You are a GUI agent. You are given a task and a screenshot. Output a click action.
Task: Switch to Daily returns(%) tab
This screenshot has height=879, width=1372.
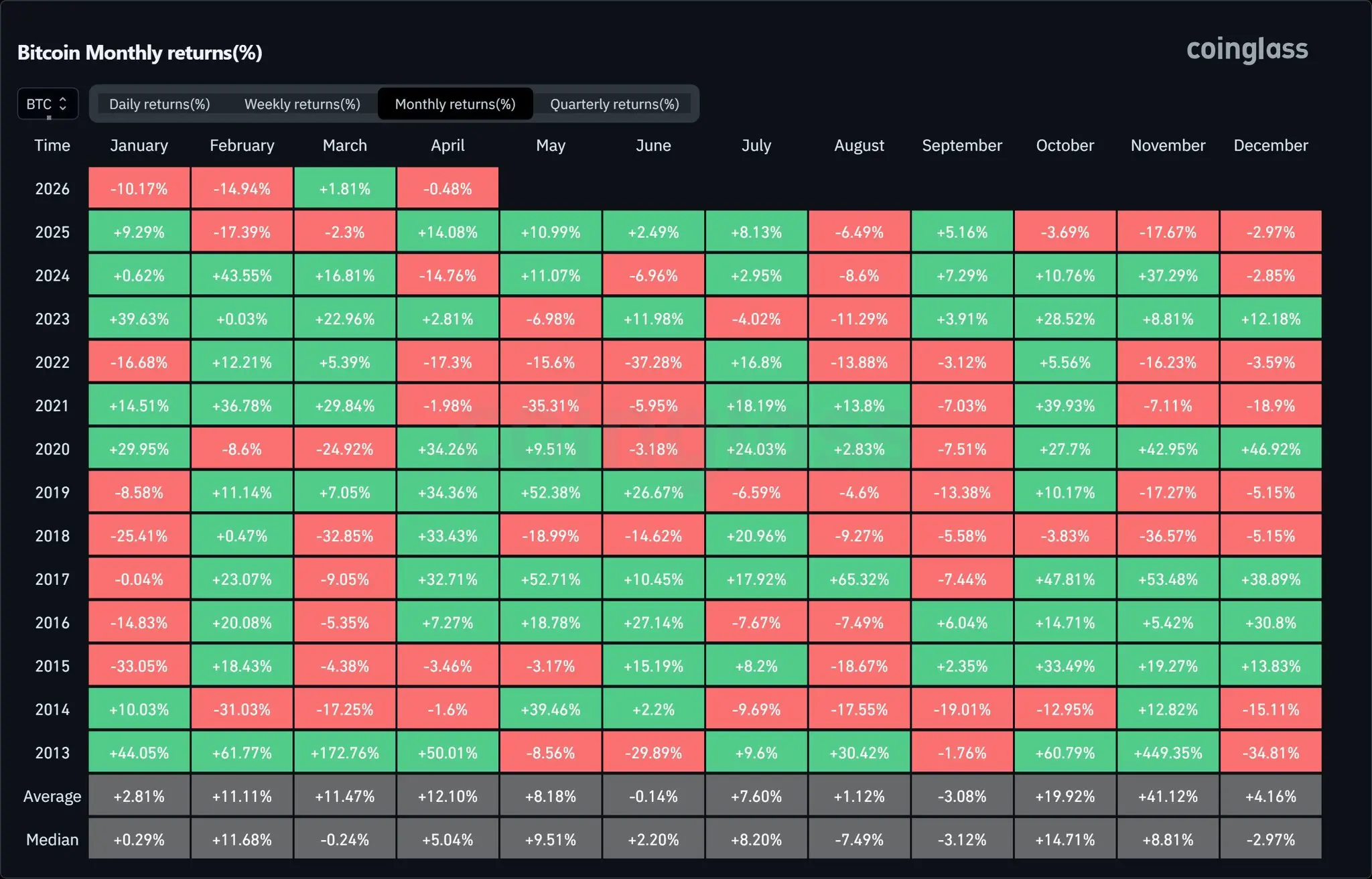tap(159, 104)
